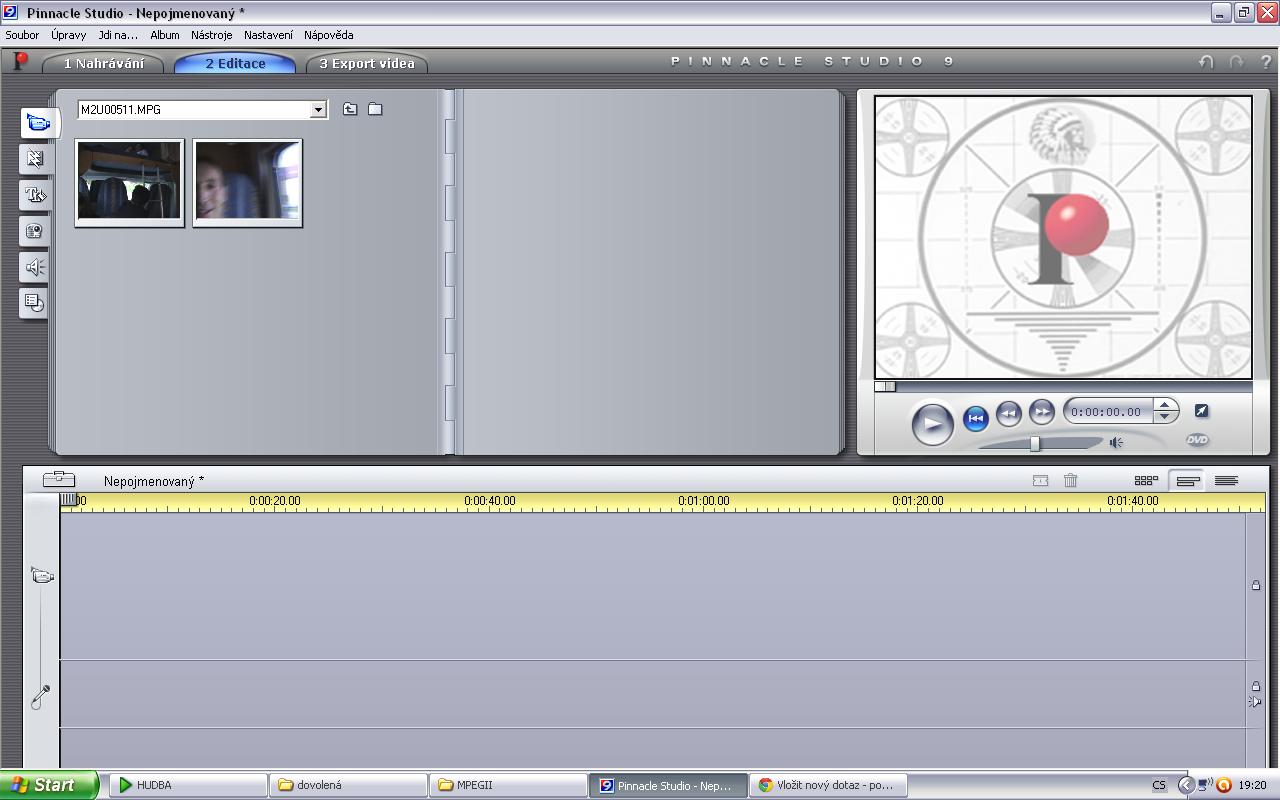Increase timecode with the up arrow

[1165, 405]
